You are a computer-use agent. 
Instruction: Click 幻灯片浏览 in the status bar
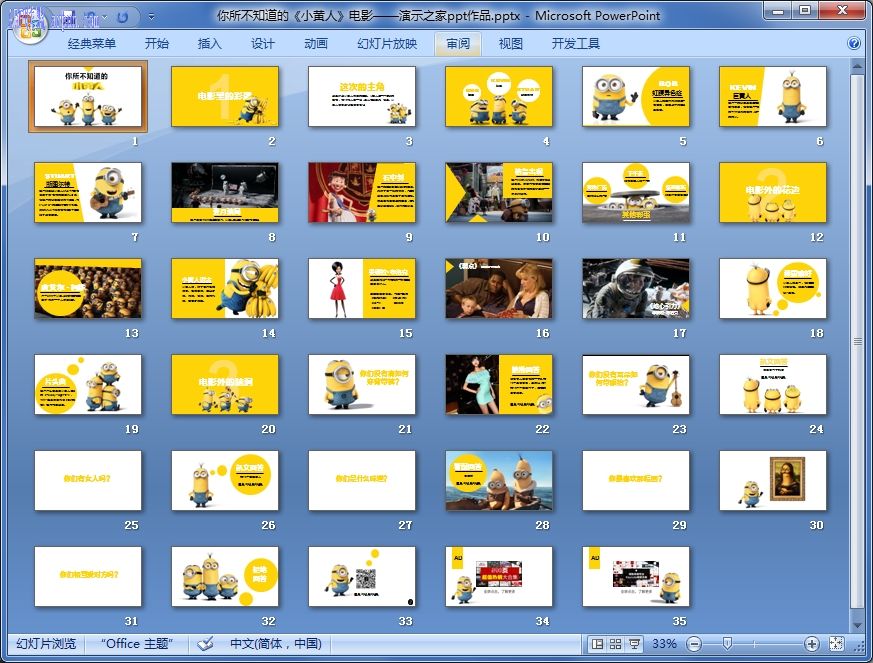tap(46, 644)
